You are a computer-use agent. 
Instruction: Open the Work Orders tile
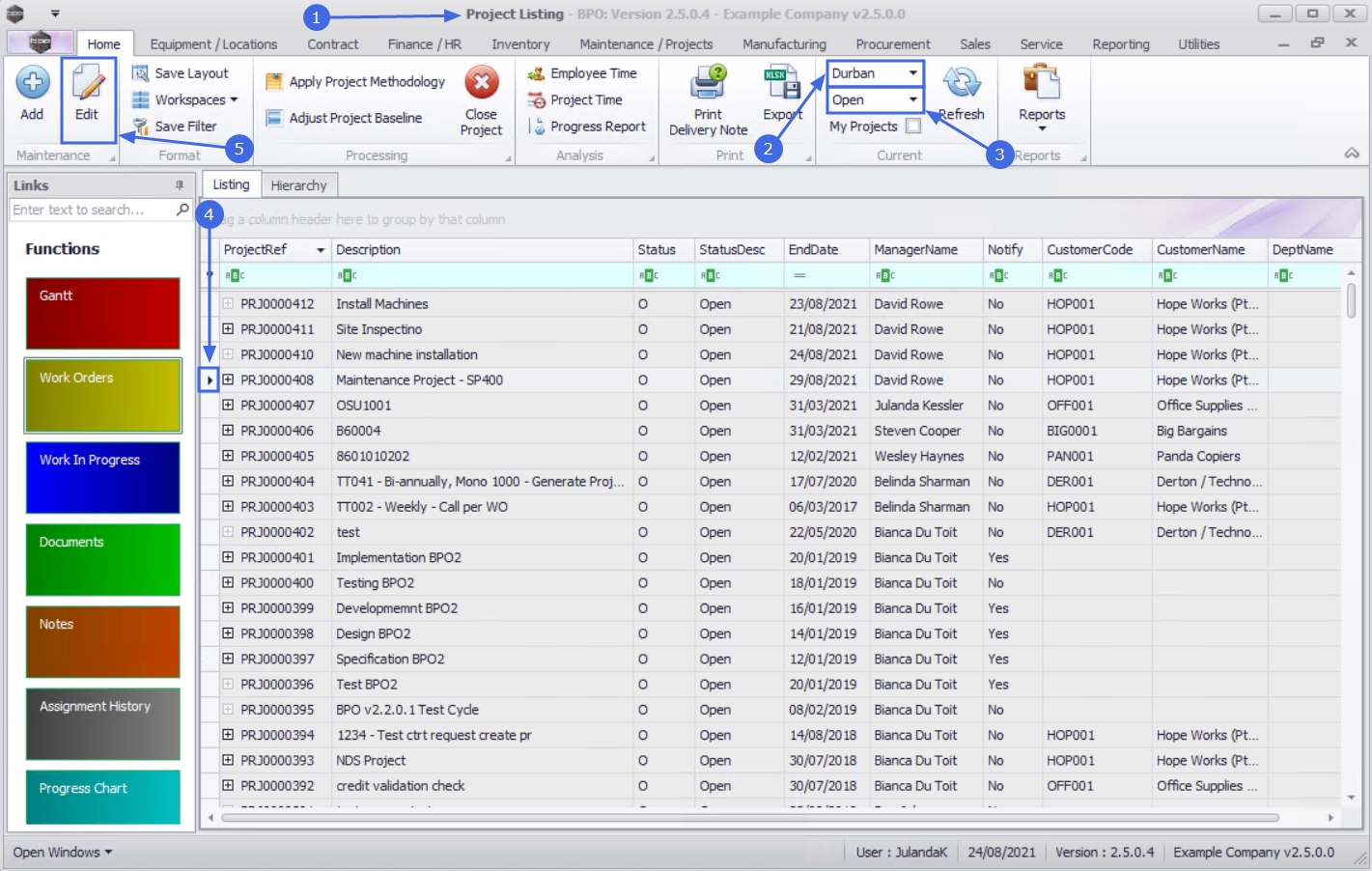[x=102, y=395]
